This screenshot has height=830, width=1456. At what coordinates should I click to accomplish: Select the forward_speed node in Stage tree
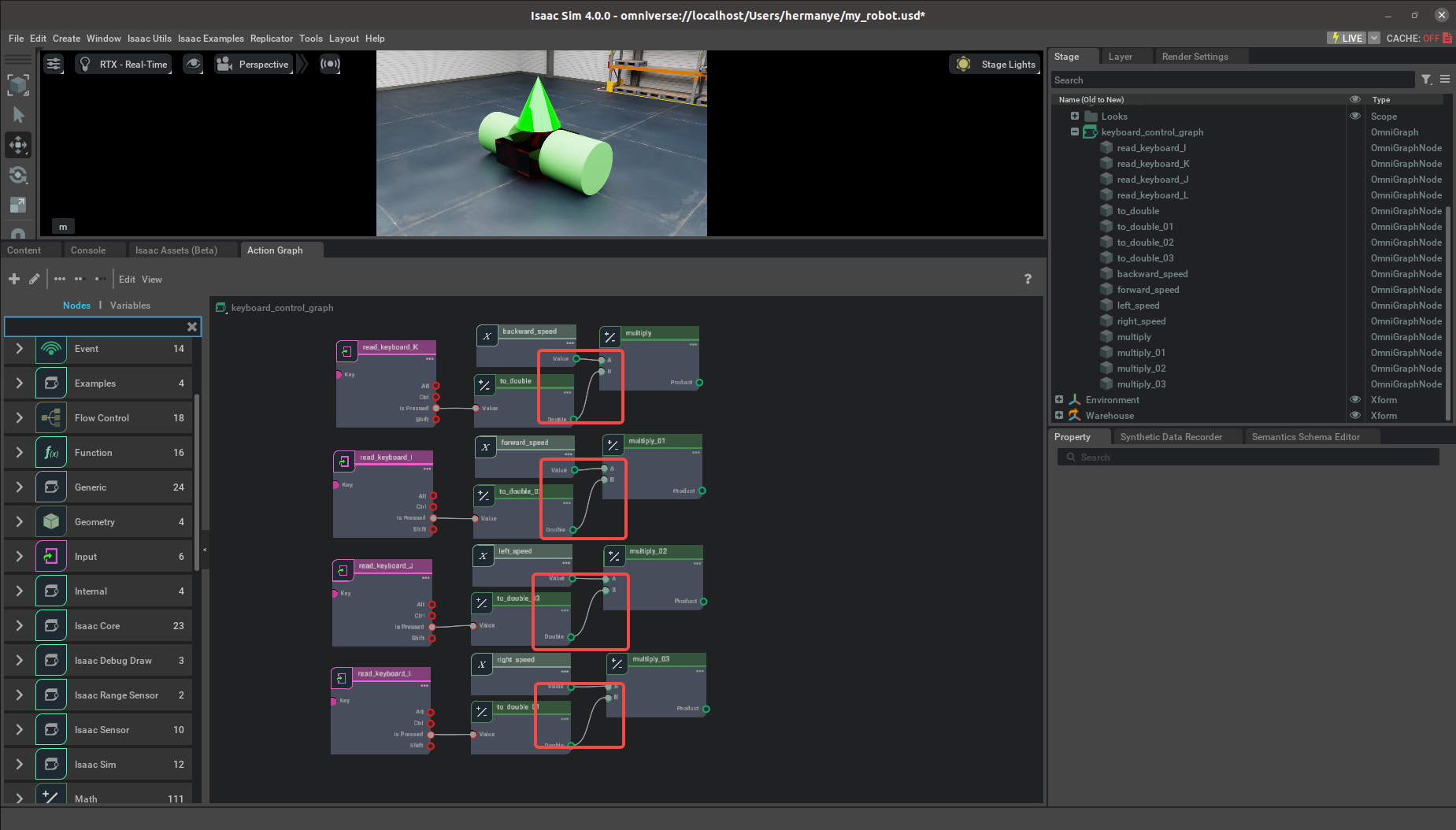1147,289
